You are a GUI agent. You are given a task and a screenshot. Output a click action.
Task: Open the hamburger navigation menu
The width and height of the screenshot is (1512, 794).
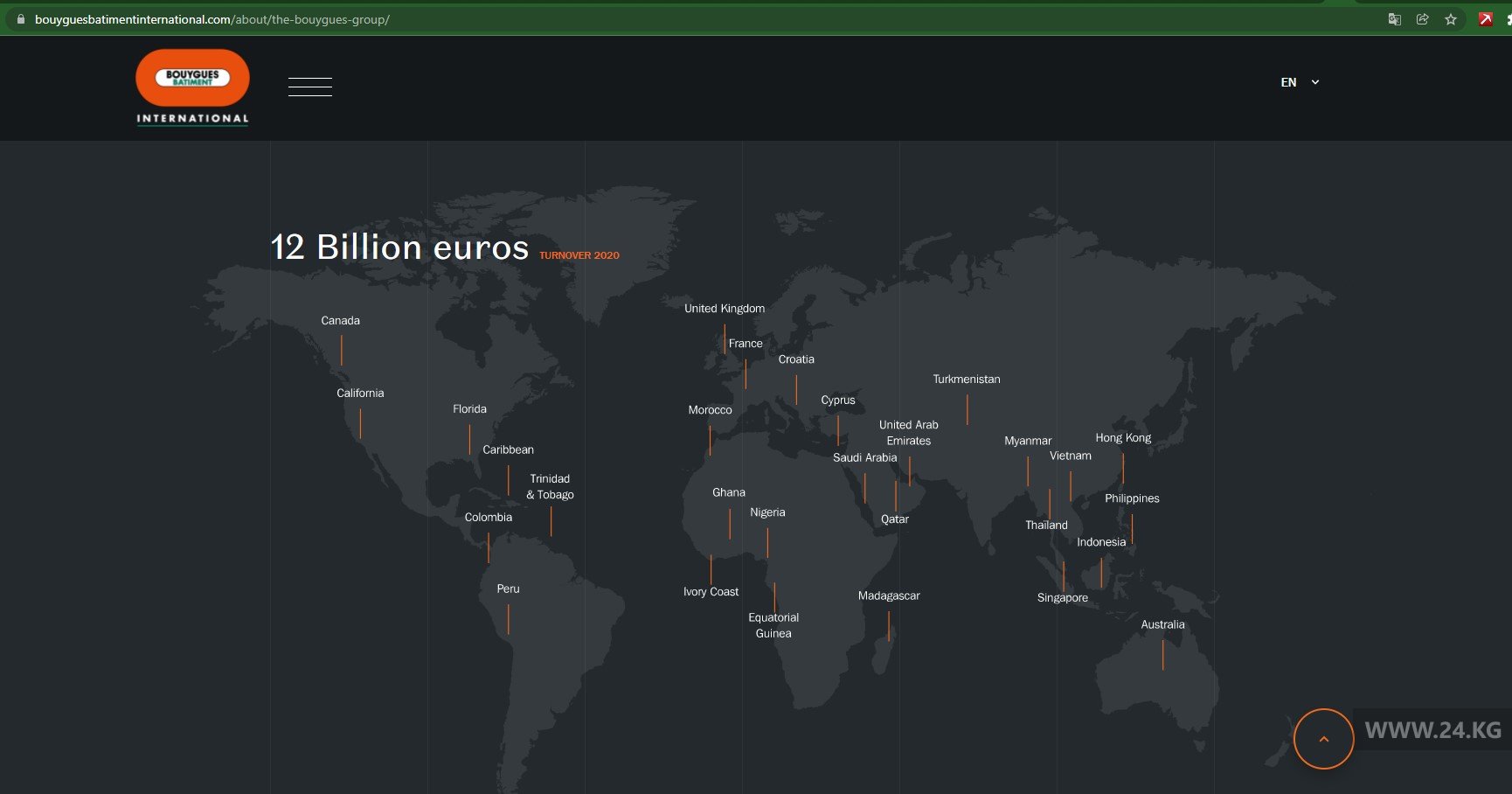point(310,87)
